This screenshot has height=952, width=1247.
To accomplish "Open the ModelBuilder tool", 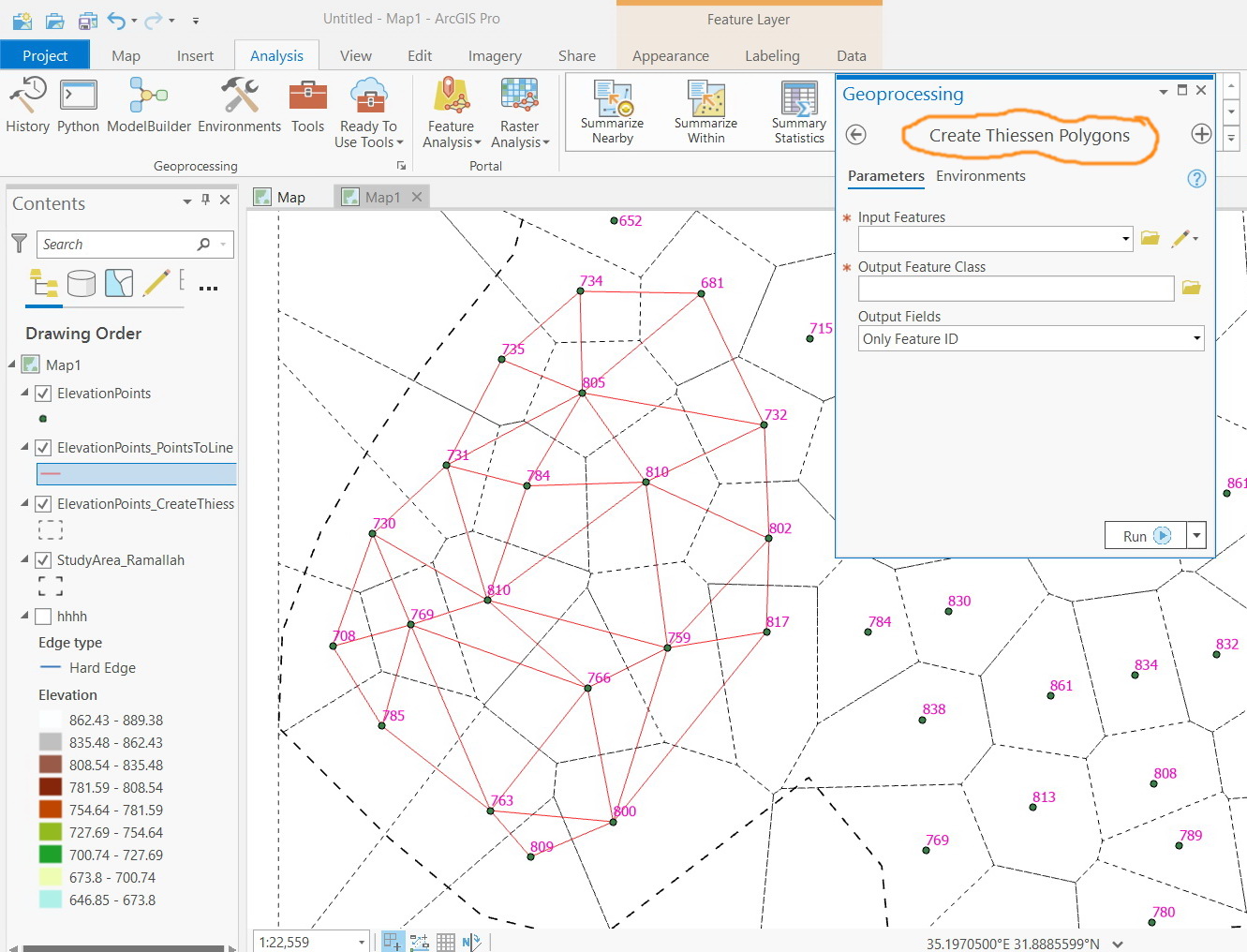I will click(149, 105).
